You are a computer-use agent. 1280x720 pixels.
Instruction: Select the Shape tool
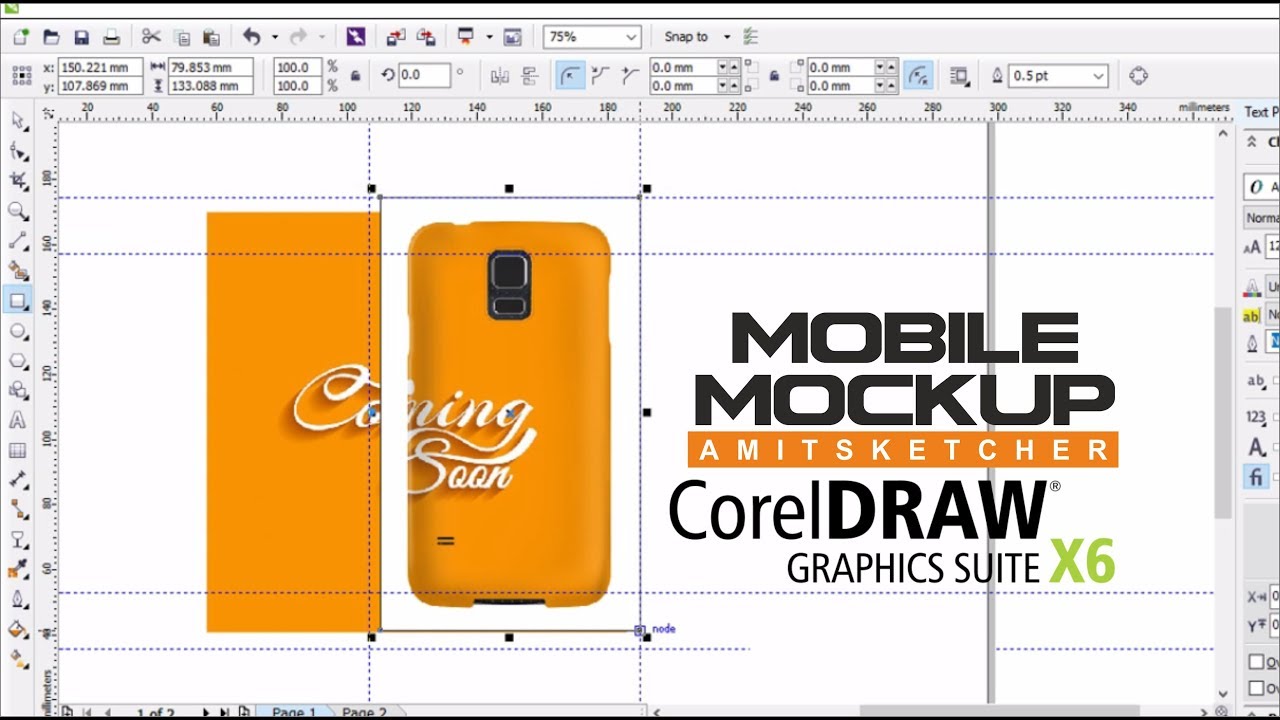pyautogui.click(x=18, y=151)
